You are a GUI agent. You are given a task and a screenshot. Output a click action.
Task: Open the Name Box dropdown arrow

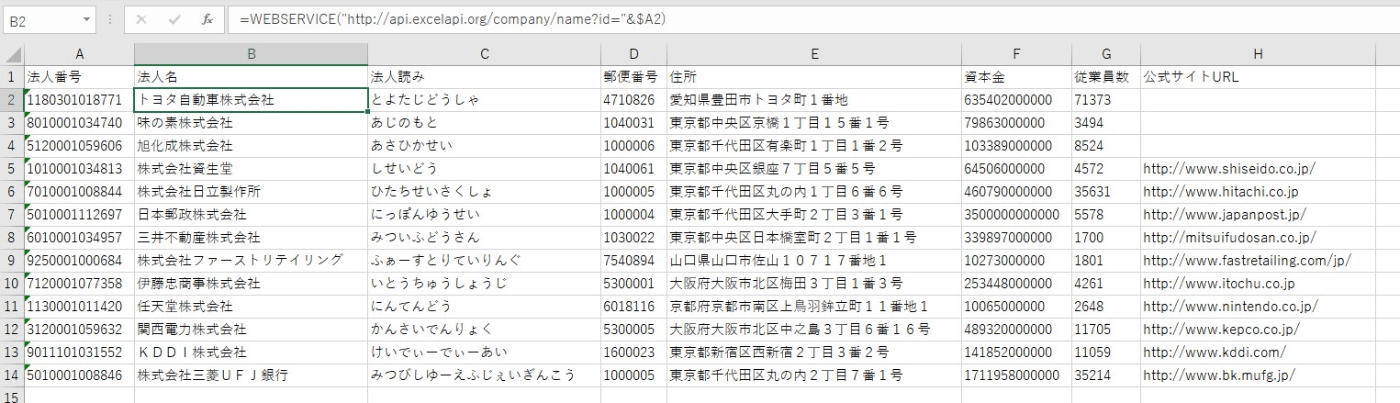coord(87,19)
